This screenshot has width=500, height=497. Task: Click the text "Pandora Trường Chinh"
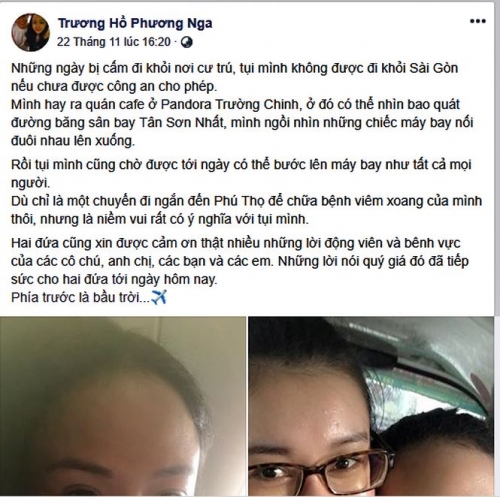230,105
